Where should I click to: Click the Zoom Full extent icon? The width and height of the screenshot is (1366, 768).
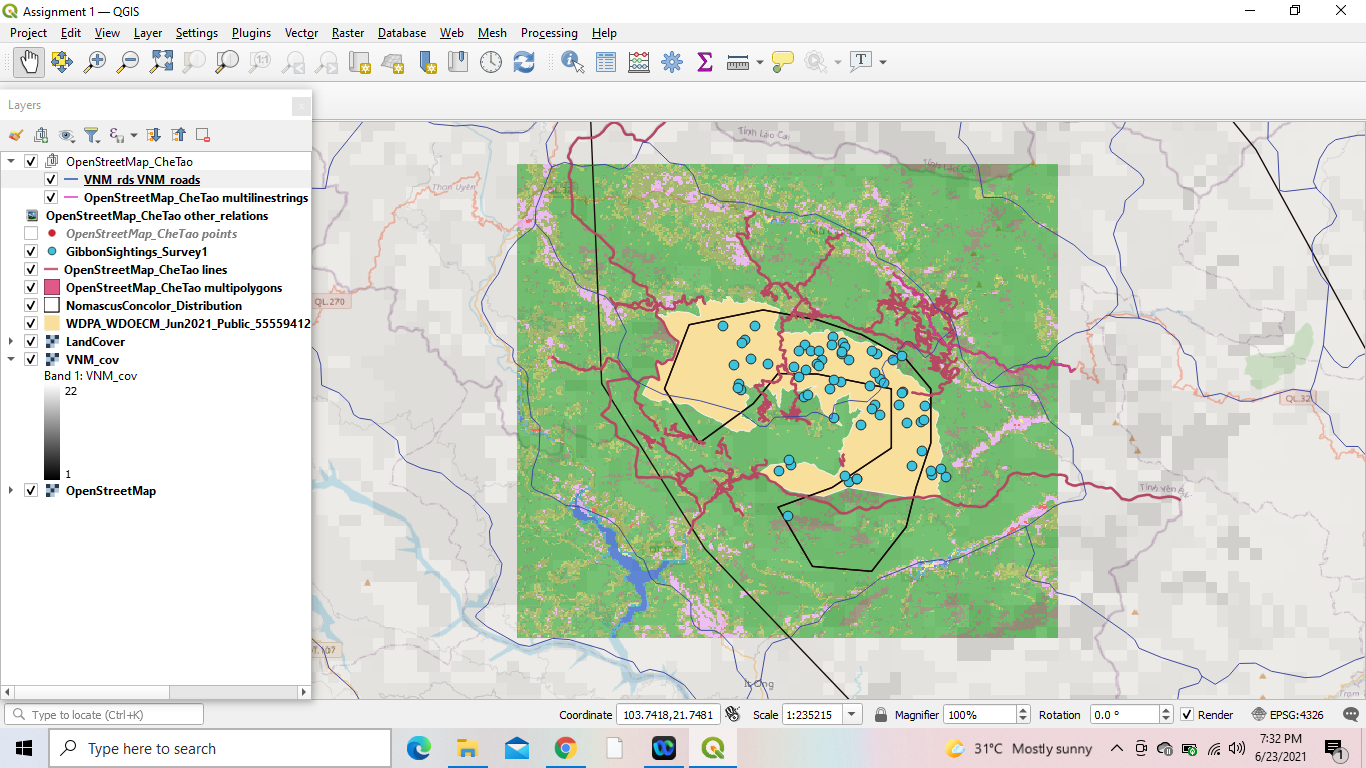pyautogui.click(x=161, y=62)
